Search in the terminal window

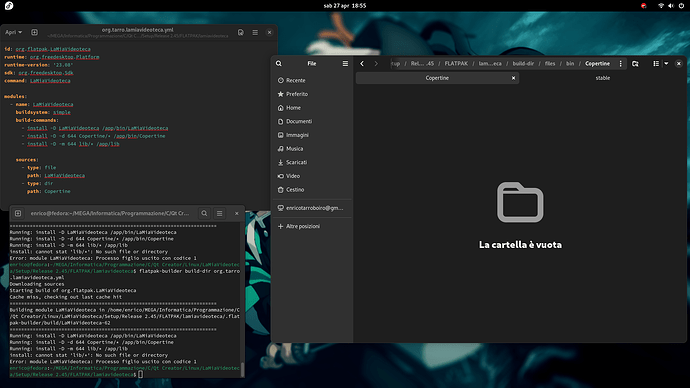point(204,213)
